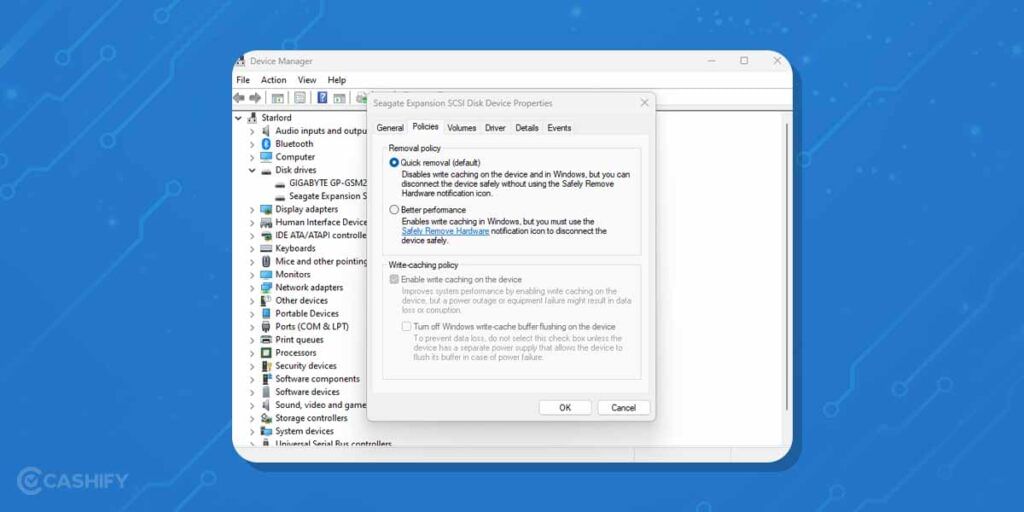Image resolution: width=1024 pixels, height=512 pixels.
Task: Click the Keyboards icon
Action: [x=266, y=248]
